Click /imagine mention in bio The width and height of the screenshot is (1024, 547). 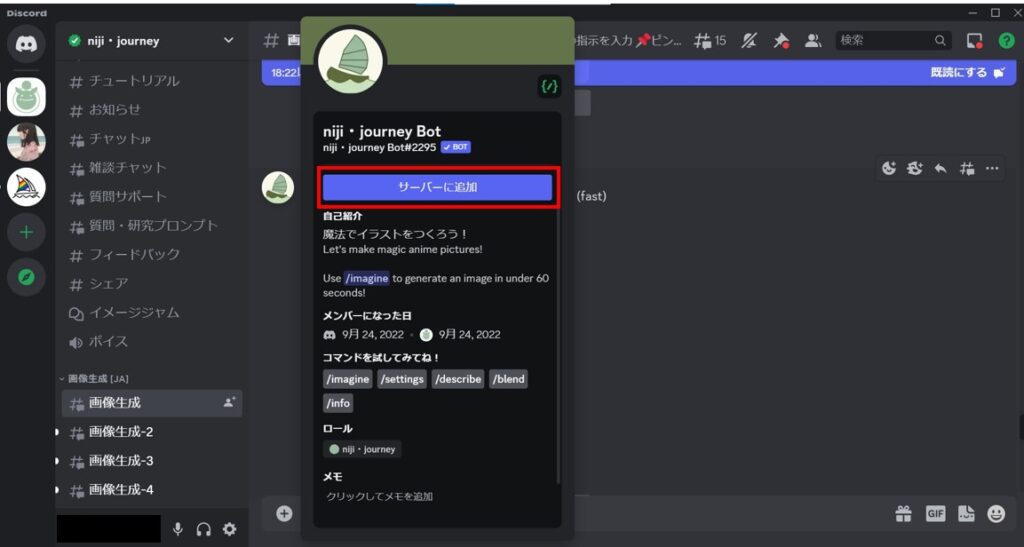coord(366,278)
